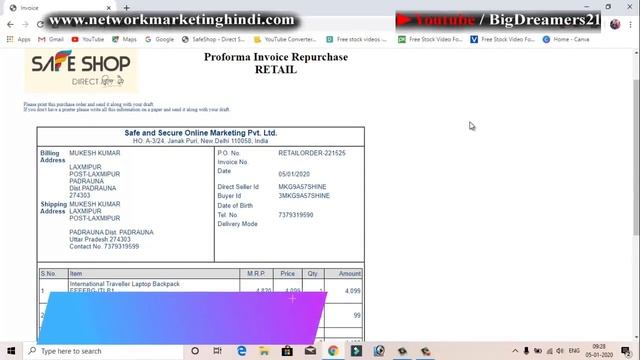
Task: Open the Chrome profile avatar
Action: coord(615,24)
